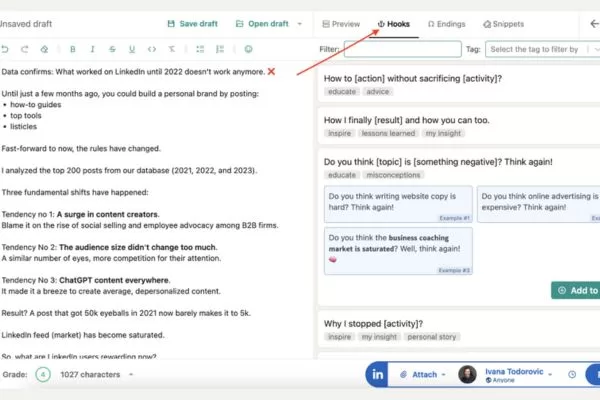This screenshot has width=600, height=400.
Task: Click the LinkedIn logo button
Action: [x=377, y=374]
